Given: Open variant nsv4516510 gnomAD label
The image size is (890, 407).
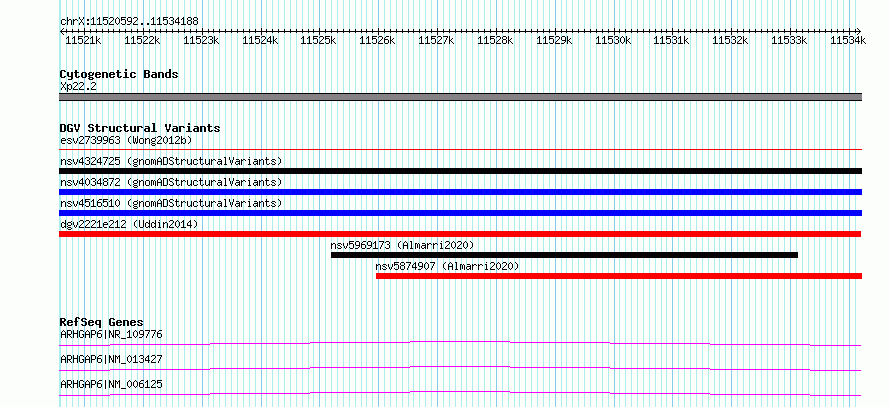Looking at the screenshot, I should tap(171, 203).
